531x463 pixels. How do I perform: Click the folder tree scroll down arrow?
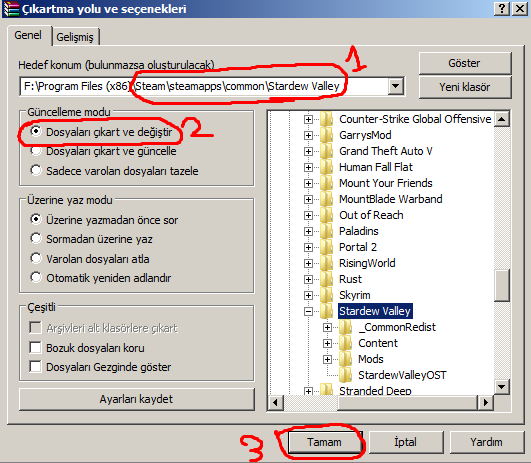[x=502, y=386]
